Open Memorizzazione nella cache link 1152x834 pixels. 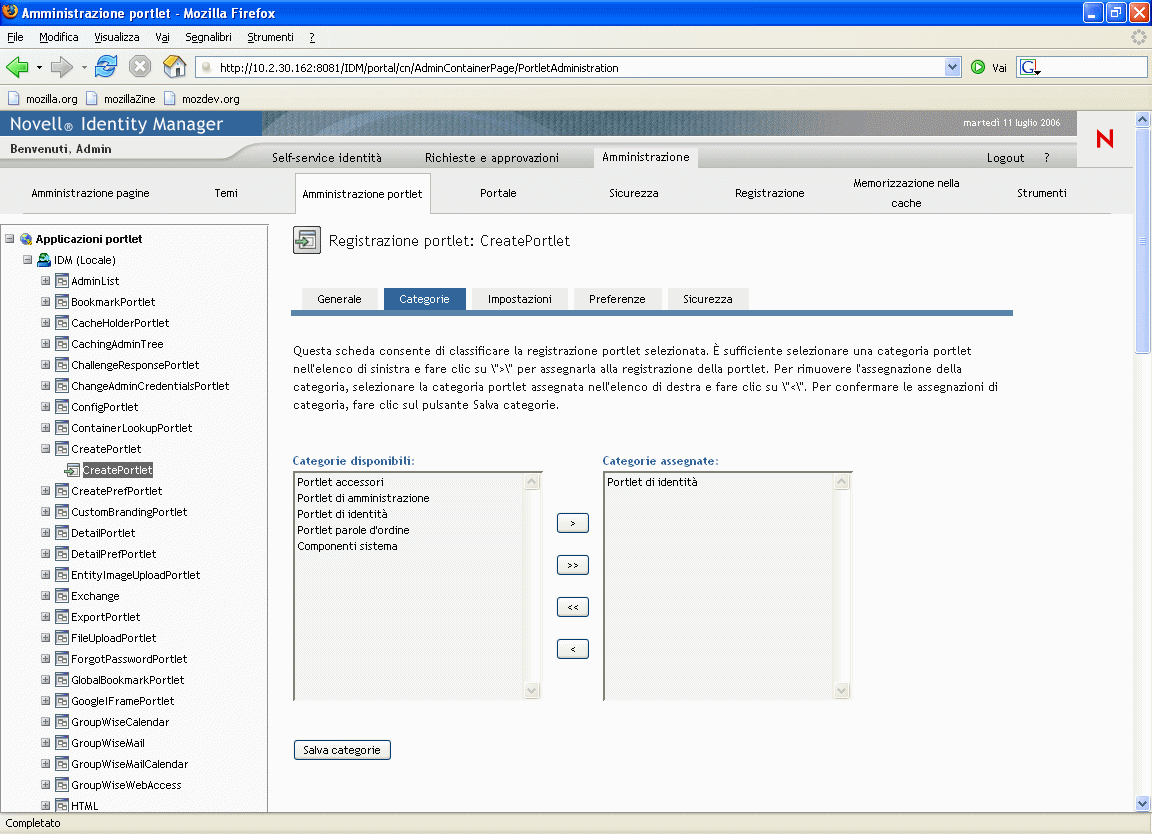[906, 193]
